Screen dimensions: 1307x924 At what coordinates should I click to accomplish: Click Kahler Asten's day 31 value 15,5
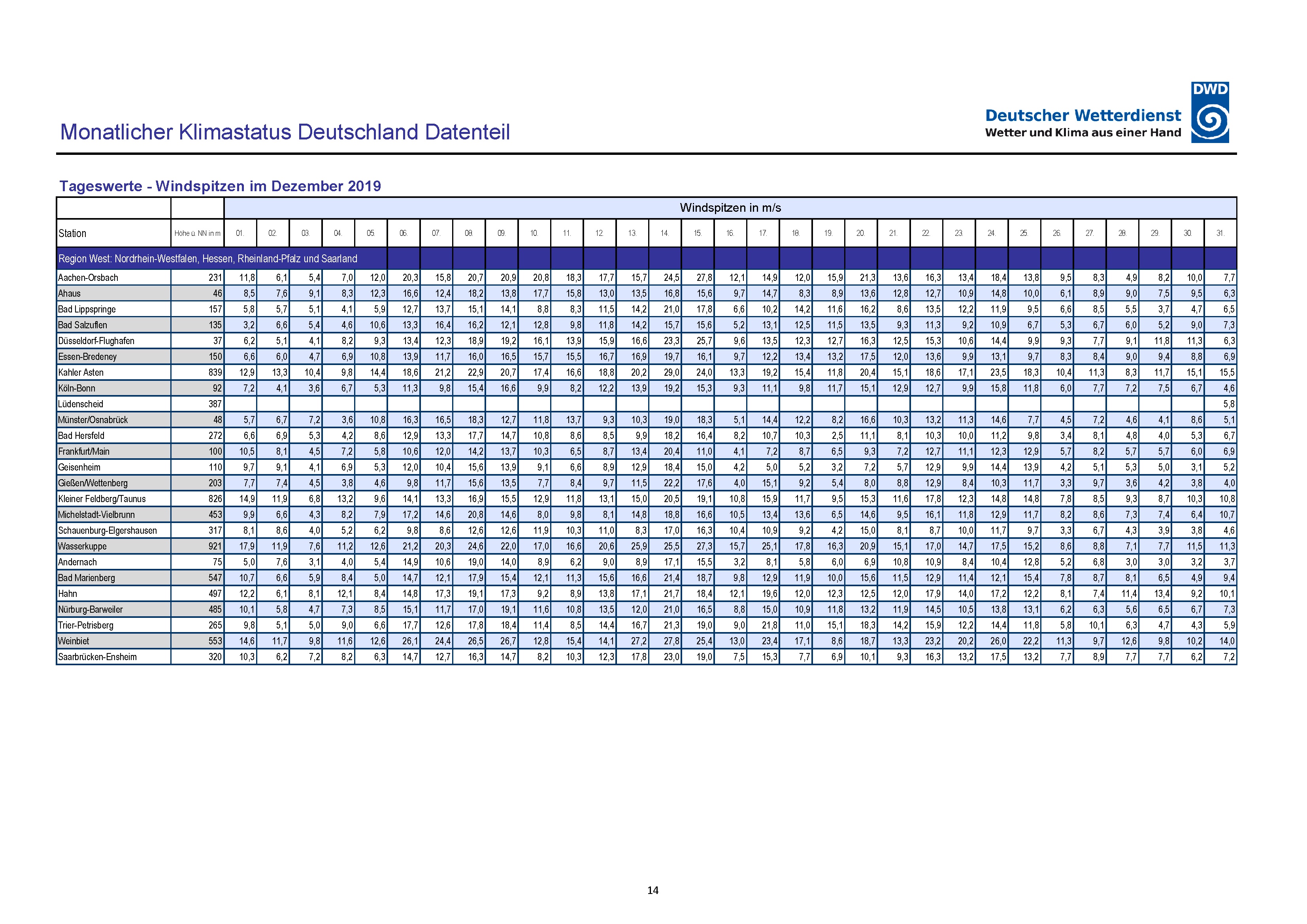pos(1227,373)
